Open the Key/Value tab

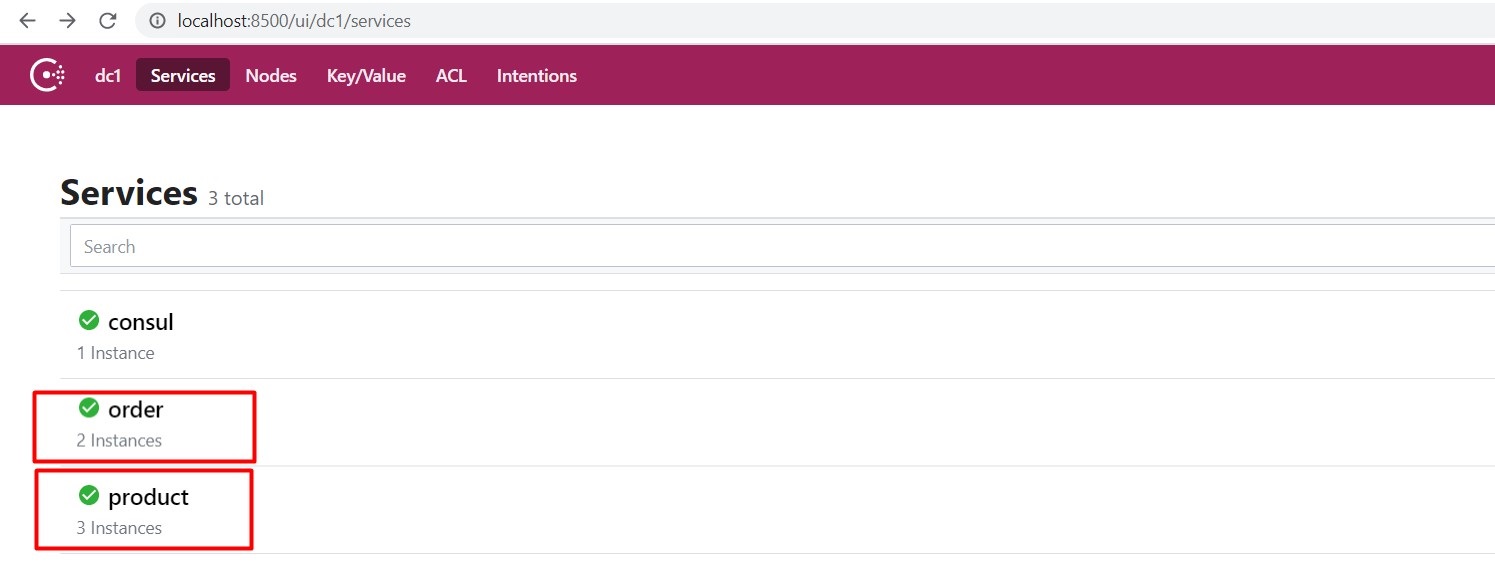366,75
